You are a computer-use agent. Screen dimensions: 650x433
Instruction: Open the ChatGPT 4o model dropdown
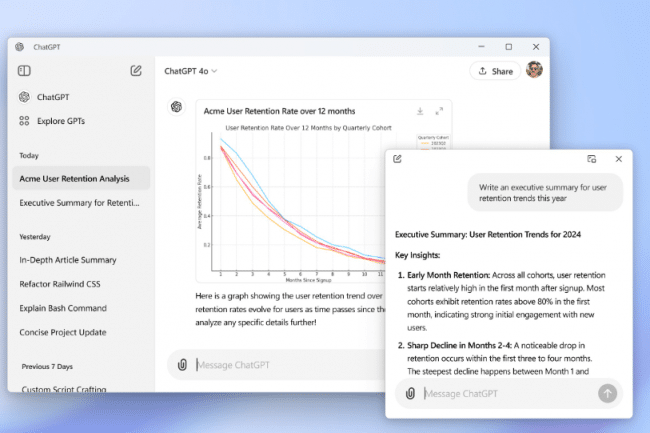pyautogui.click(x=191, y=71)
